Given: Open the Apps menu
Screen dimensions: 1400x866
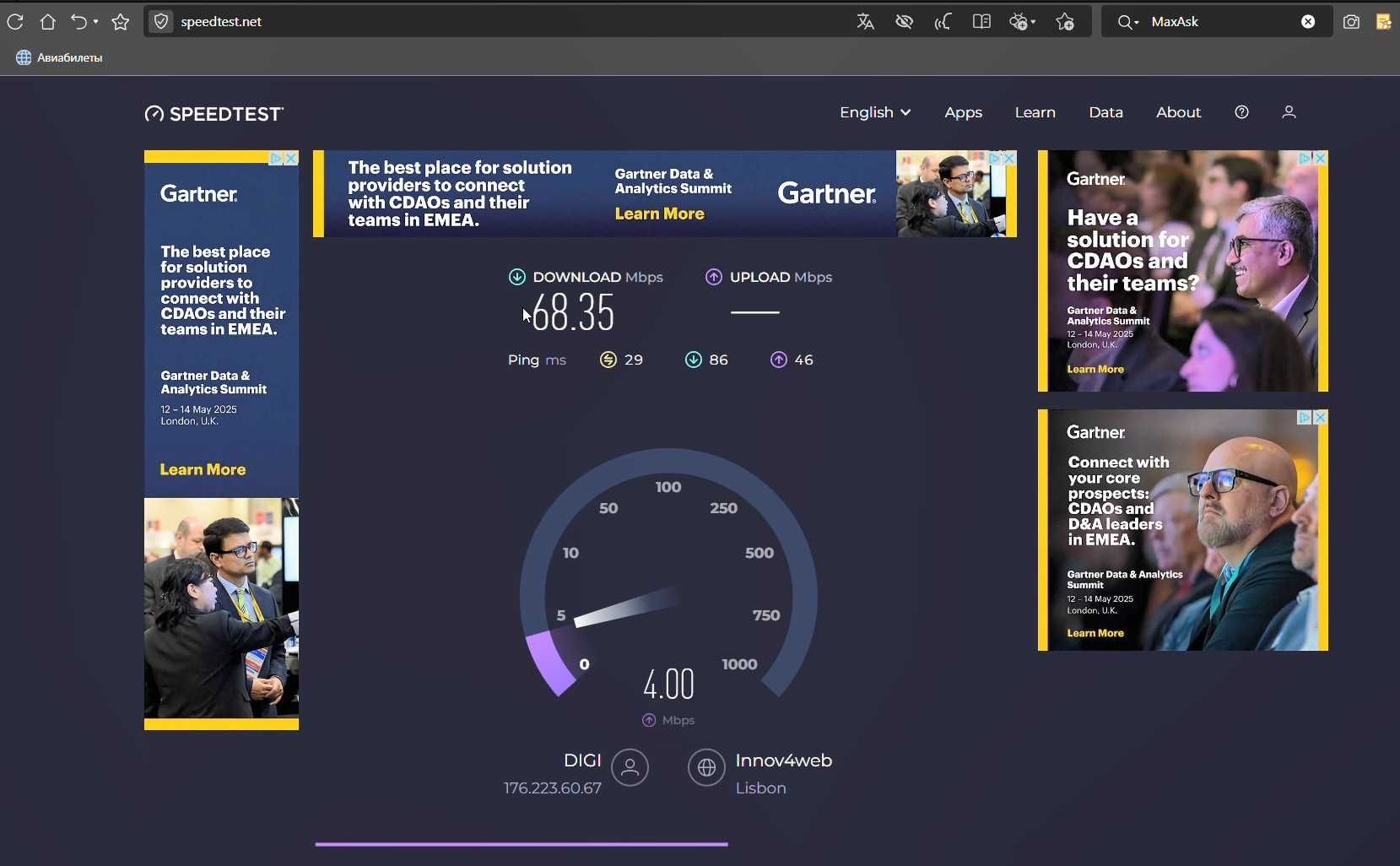Looking at the screenshot, I should click(963, 112).
